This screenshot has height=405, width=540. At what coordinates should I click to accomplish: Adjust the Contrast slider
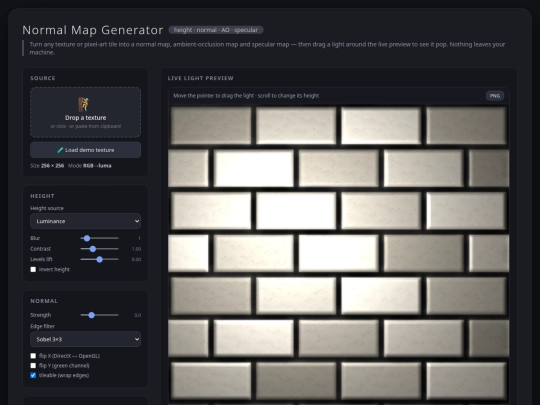(100, 249)
